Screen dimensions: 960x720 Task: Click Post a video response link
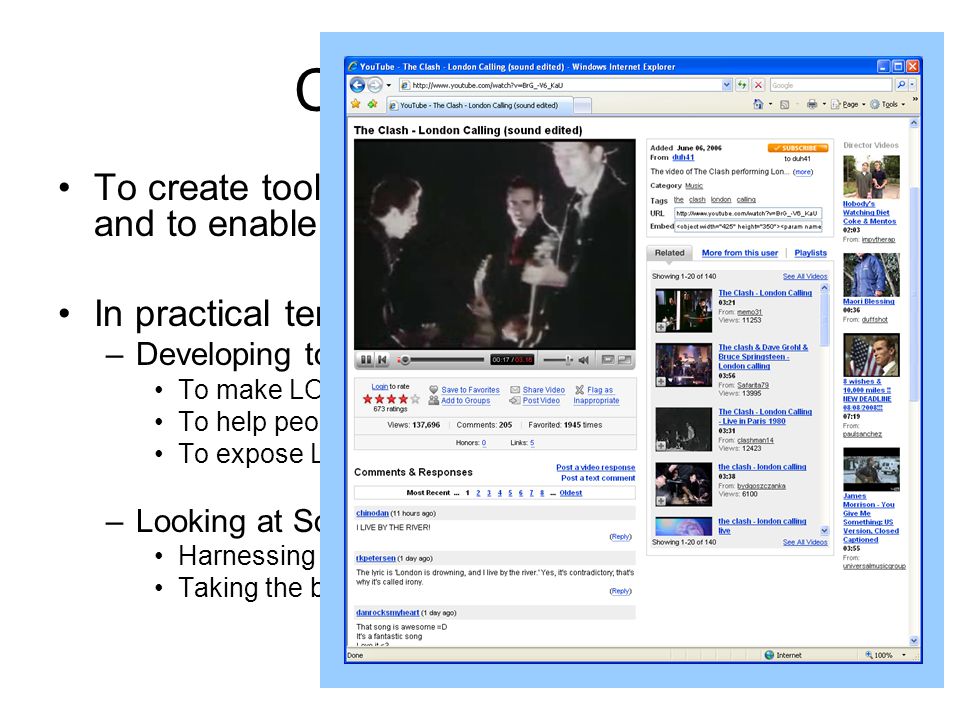[595, 468]
